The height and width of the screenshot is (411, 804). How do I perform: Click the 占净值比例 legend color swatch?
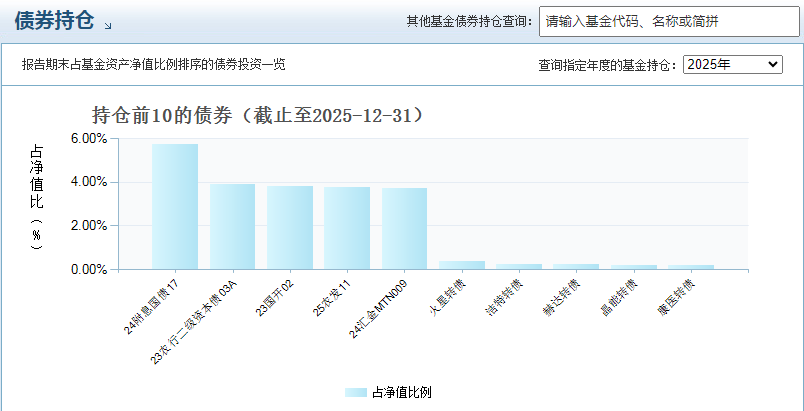pos(356,393)
